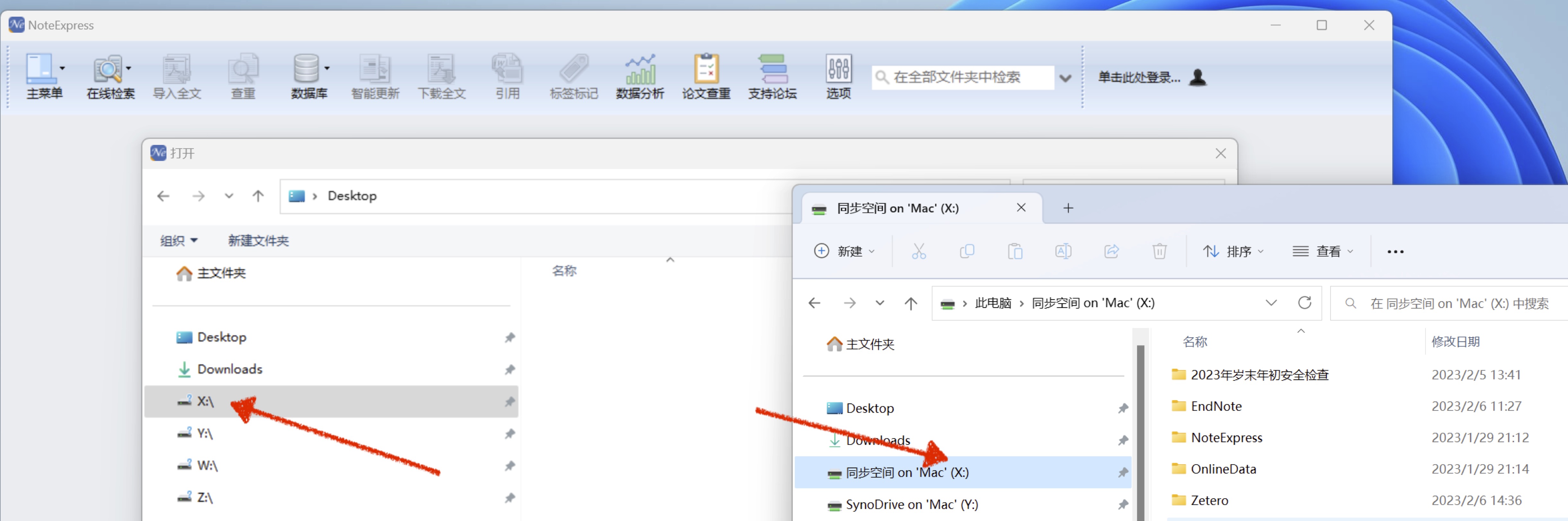The height and width of the screenshot is (521, 1568).
Task: Click 导入全文 toolbar icon
Action: (x=176, y=69)
